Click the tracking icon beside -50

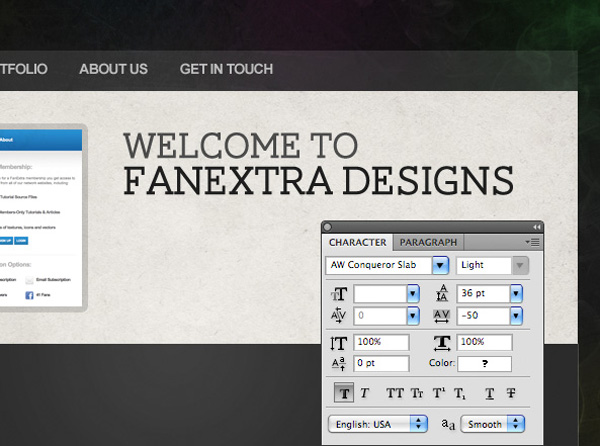pyautogui.click(x=442, y=316)
